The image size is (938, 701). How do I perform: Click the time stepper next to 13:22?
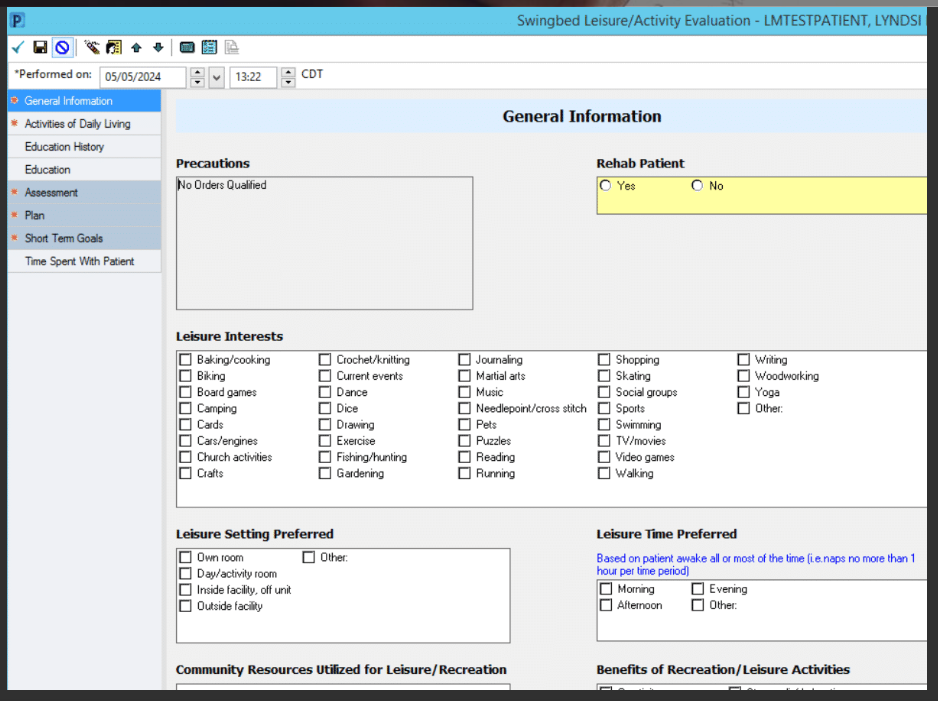288,77
